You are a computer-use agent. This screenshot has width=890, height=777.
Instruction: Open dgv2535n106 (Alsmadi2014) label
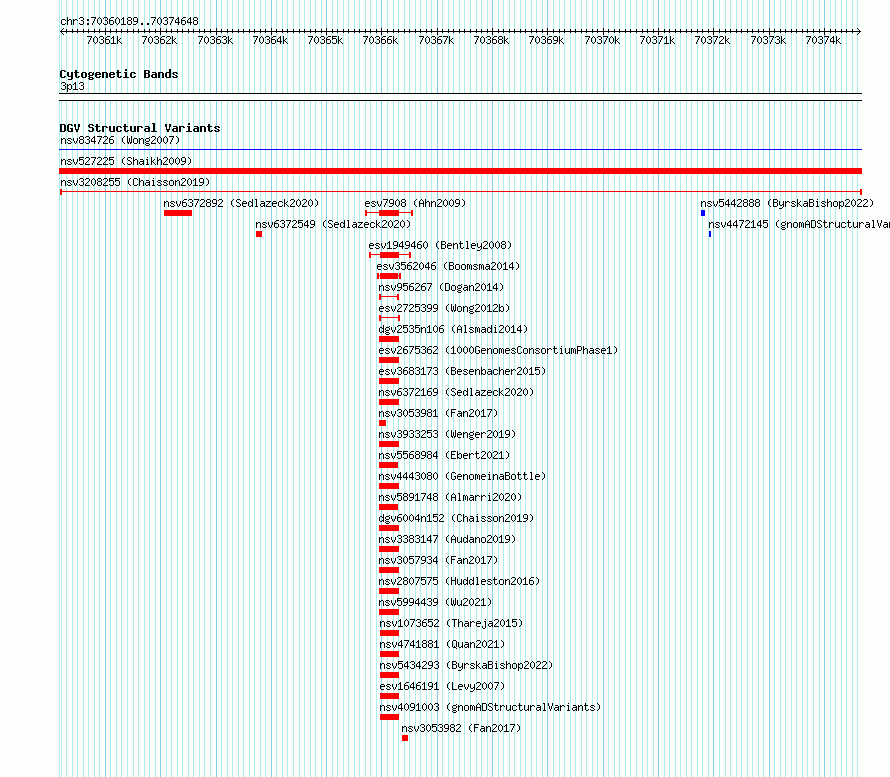pyautogui.click(x=453, y=329)
